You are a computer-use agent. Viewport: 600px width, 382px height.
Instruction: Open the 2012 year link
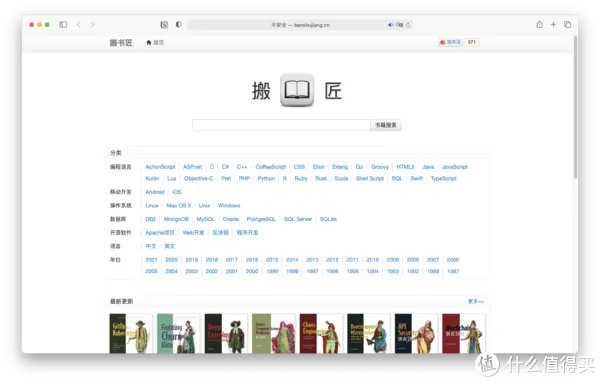click(332, 260)
